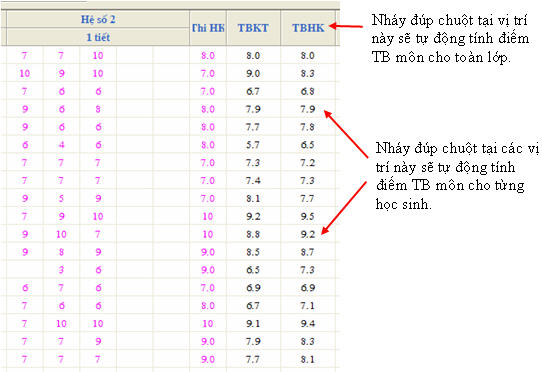This screenshot has height=372, width=542.
Task: Select TBHK cell showing 6.8
Action: point(307,91)
